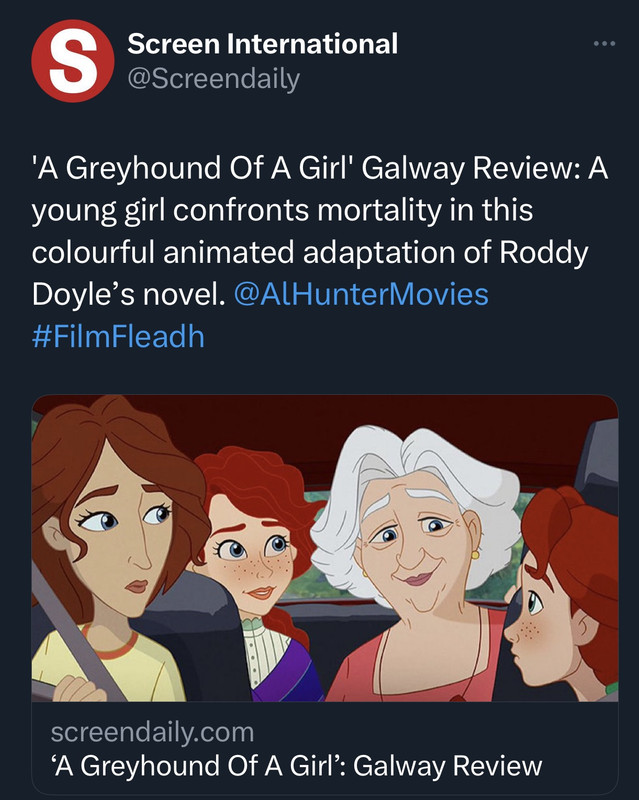639x800 pixels.
Task: Click the words "Doyle's novel." in the tweet
Action: (x=128, y=294)
